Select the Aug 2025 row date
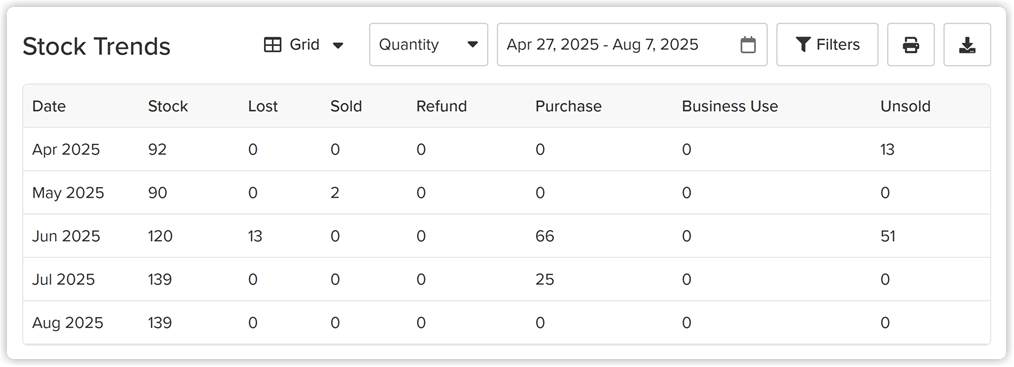 click(x=68, y=322)
